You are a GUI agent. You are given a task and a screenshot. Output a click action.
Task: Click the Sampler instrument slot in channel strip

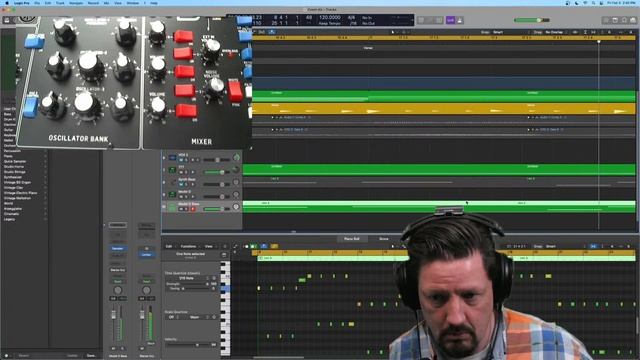[x=118, y=249]
